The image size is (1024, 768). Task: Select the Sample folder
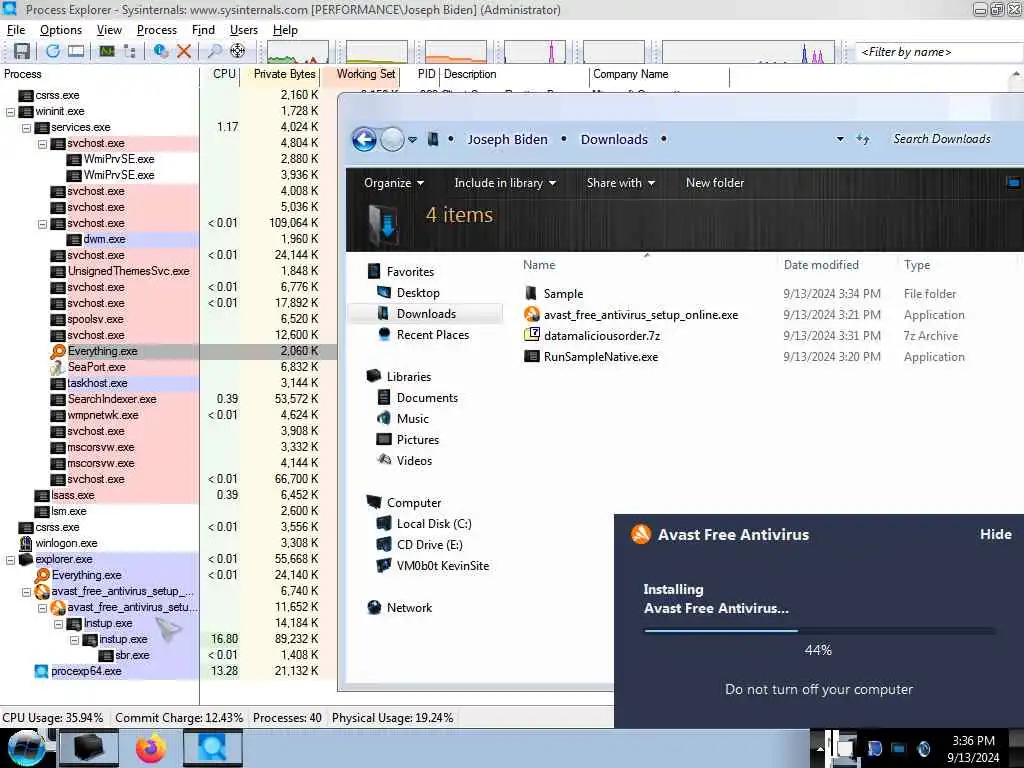pos(563,294)
